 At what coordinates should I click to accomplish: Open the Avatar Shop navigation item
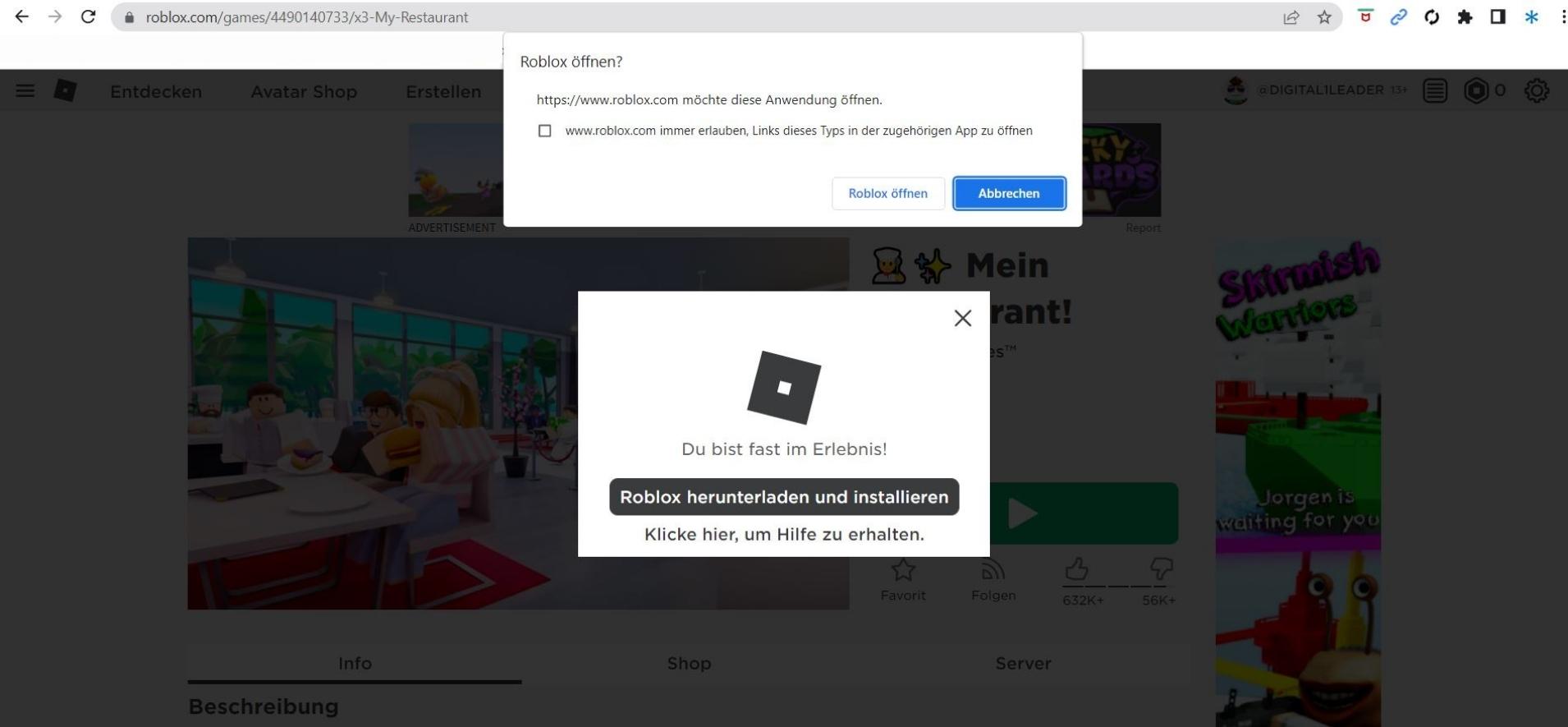[x=304, y=91]
